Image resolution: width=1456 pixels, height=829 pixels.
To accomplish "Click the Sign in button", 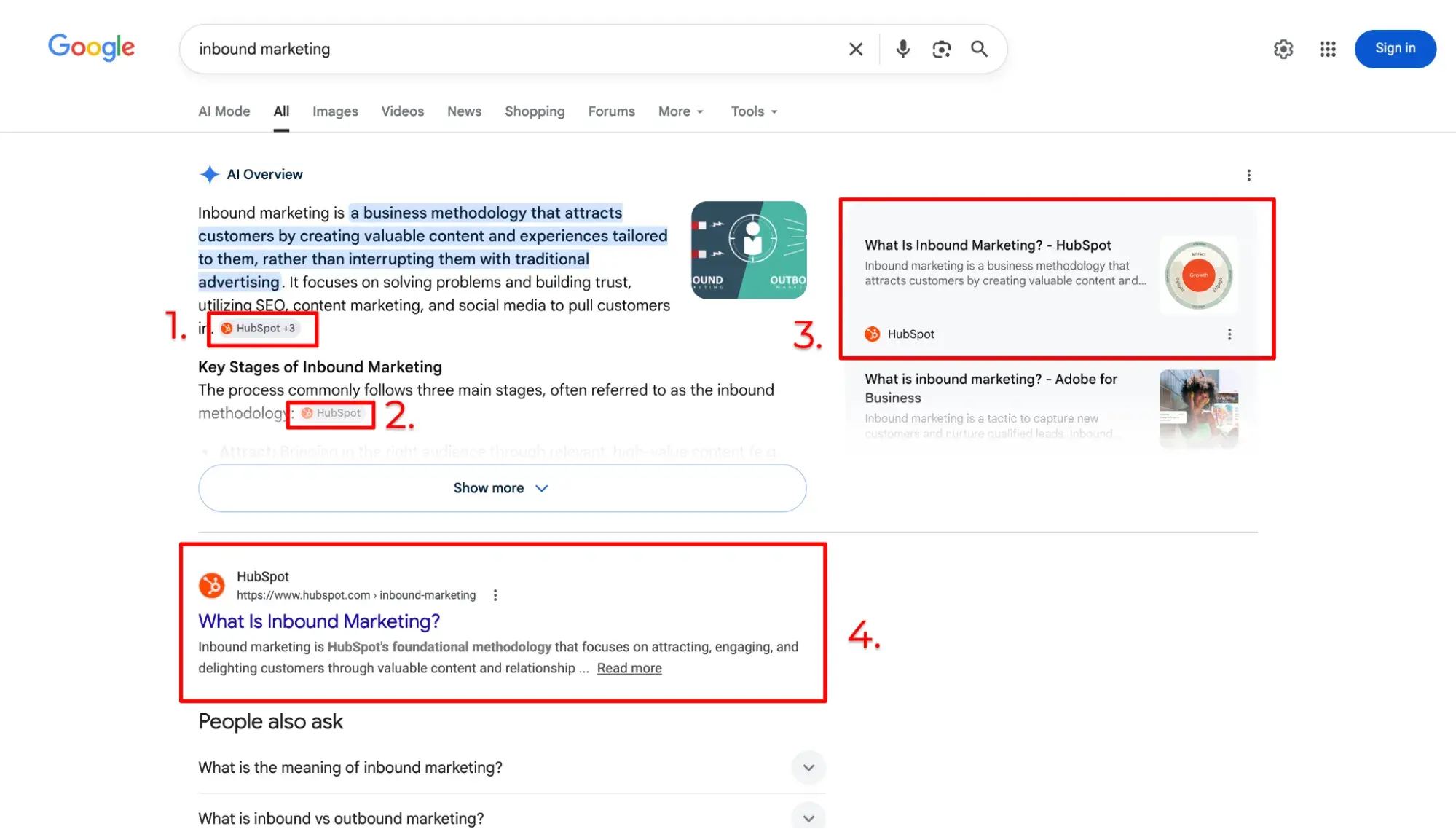I will click(x=1395, y=49).
